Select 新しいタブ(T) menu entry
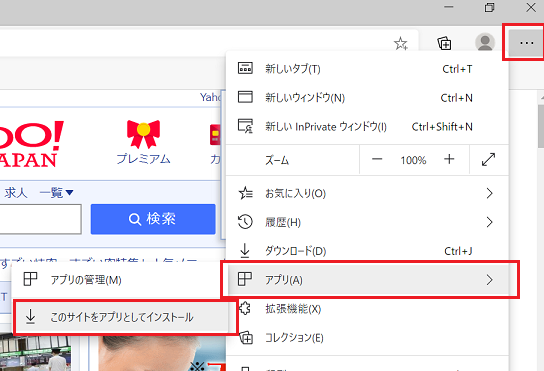The image size is (544, 371). click(x=367, y=69)
